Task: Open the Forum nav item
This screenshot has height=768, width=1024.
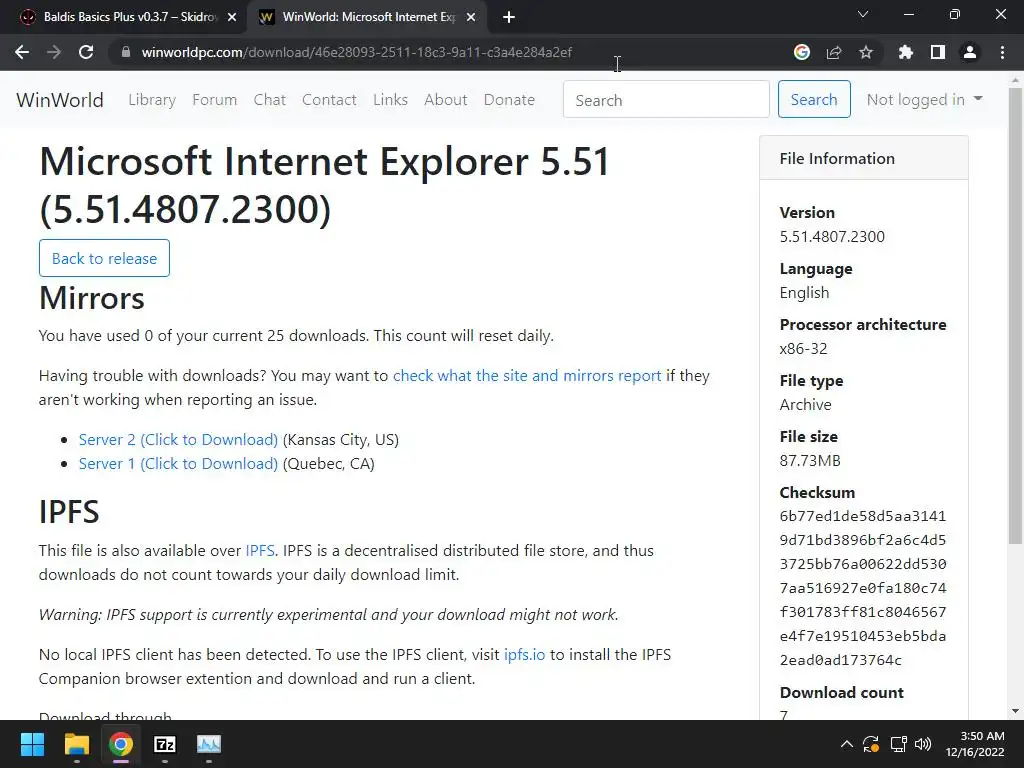Action: [214, 100]
